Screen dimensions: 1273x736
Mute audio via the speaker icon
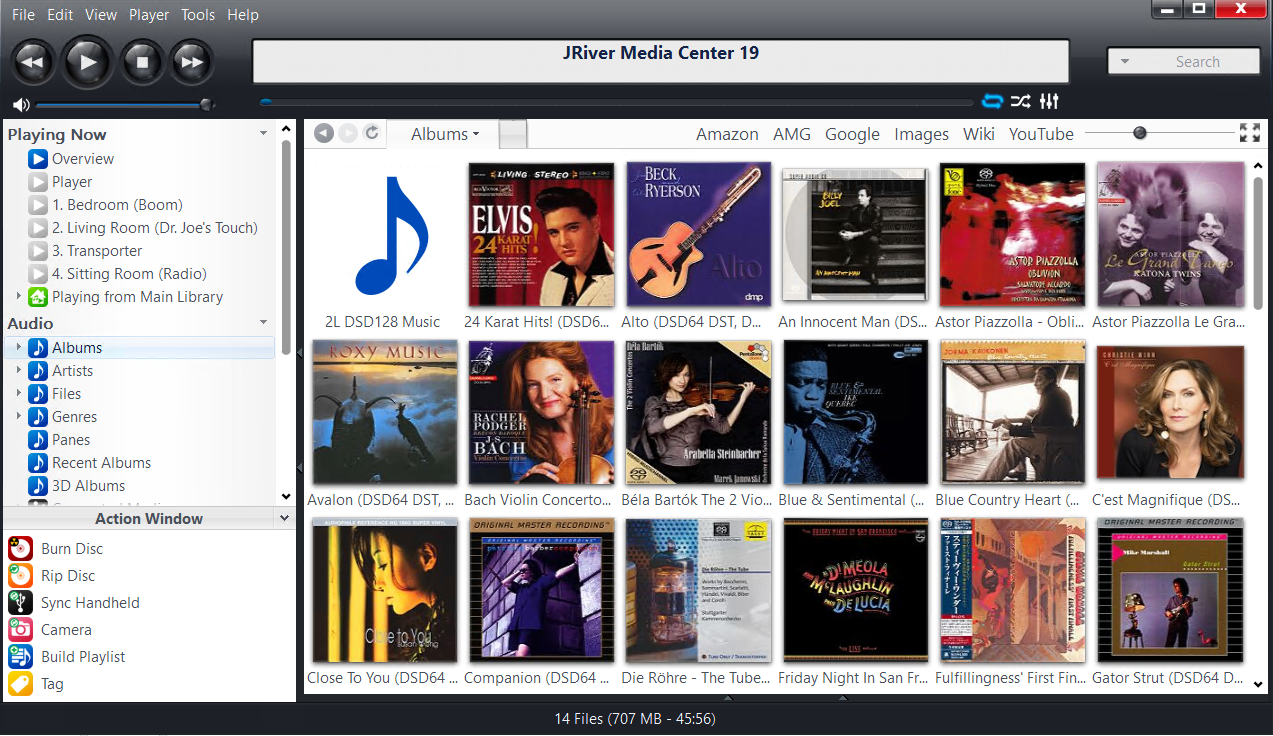tap(20, 105)
